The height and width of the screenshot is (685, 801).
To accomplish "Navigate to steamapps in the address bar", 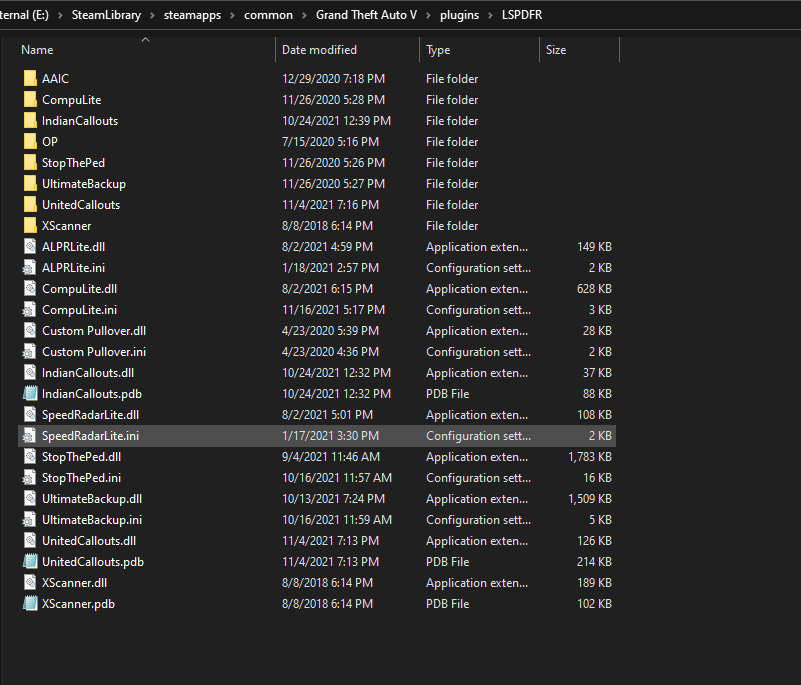I will pyautogui.click(x=192, y=15).
